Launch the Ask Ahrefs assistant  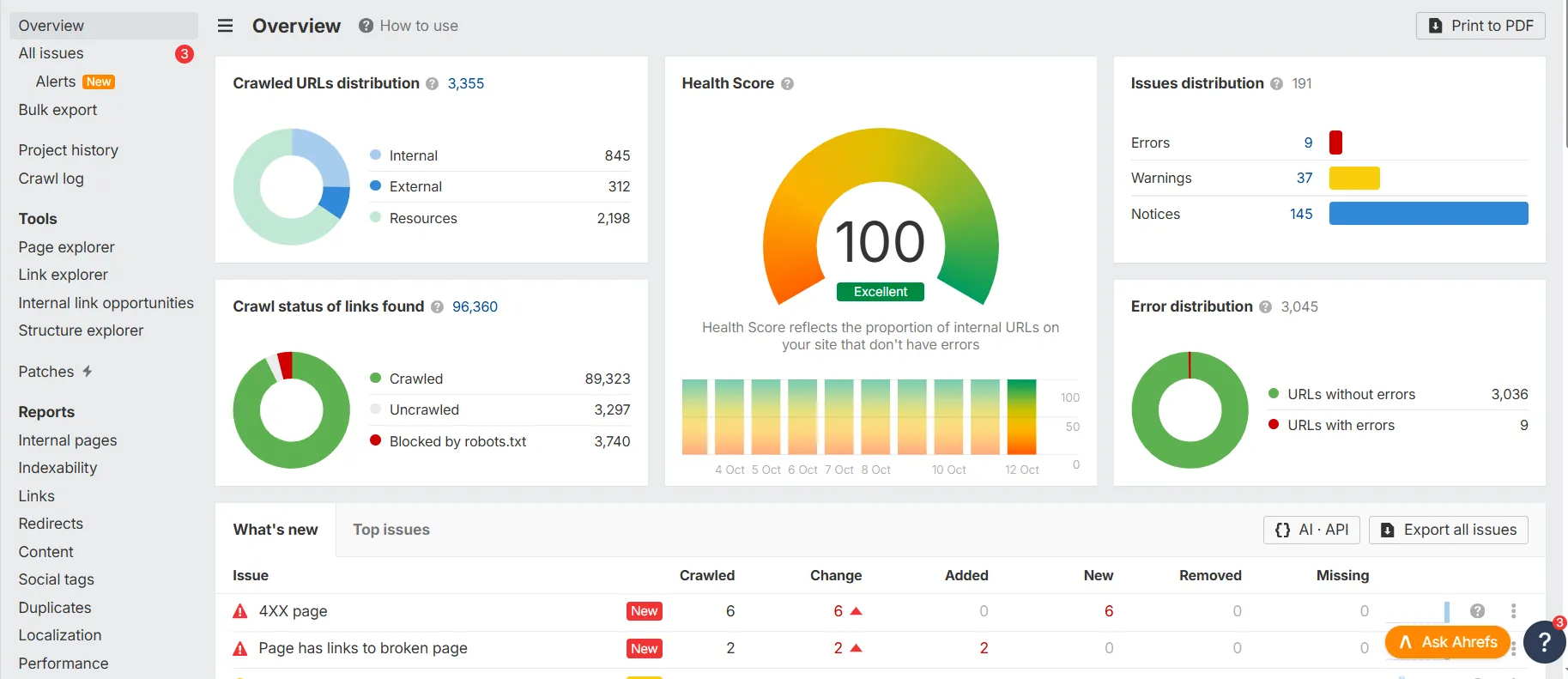pyautogui.click(x=1448, y=642)
